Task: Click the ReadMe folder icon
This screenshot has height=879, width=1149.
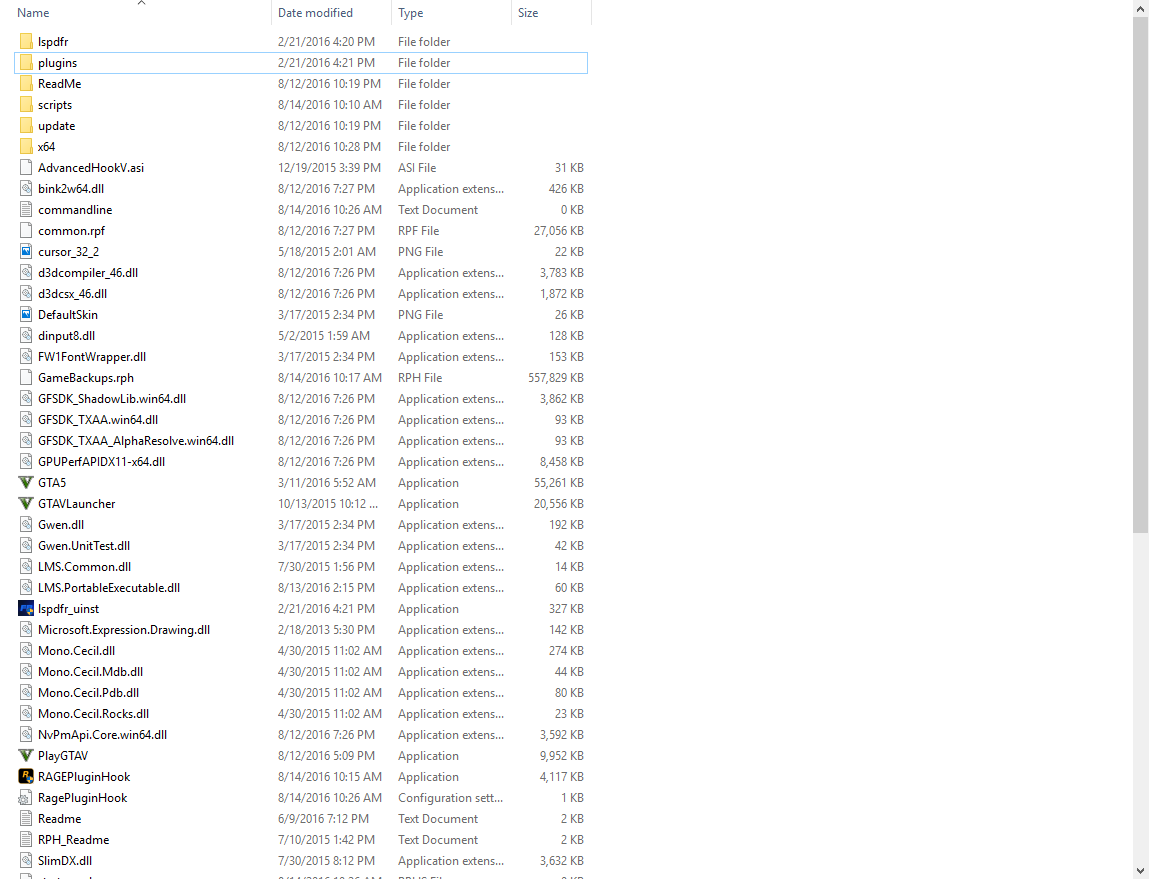Action: point(26,84)
